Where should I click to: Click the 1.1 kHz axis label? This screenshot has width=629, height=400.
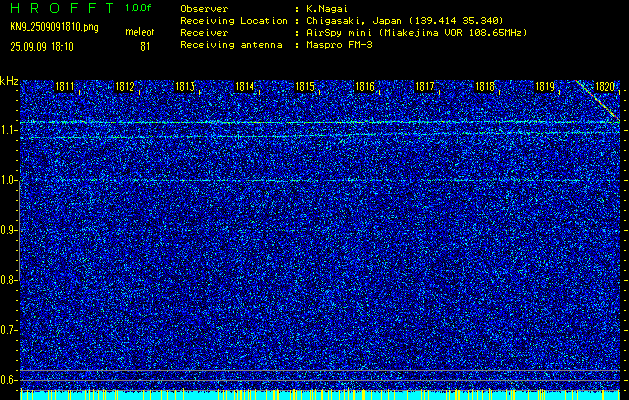(x=8, y=130)
